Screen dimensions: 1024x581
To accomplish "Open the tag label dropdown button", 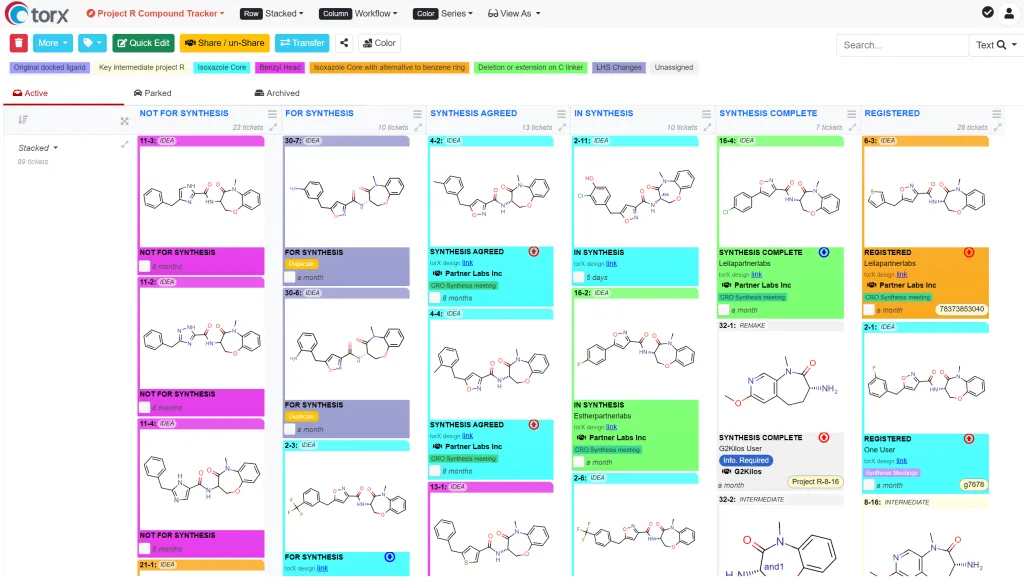I will pyautogui.click(x=91, y=43).
